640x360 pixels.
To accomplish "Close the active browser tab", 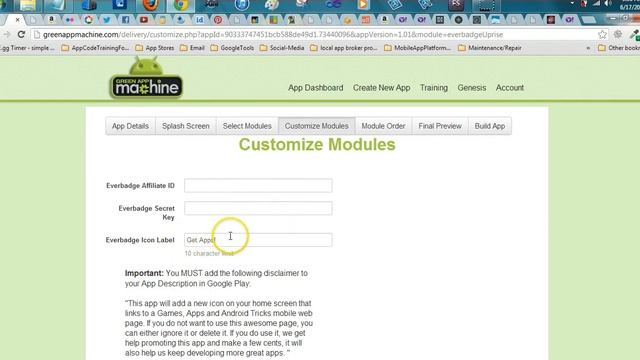I will (18, 20).
